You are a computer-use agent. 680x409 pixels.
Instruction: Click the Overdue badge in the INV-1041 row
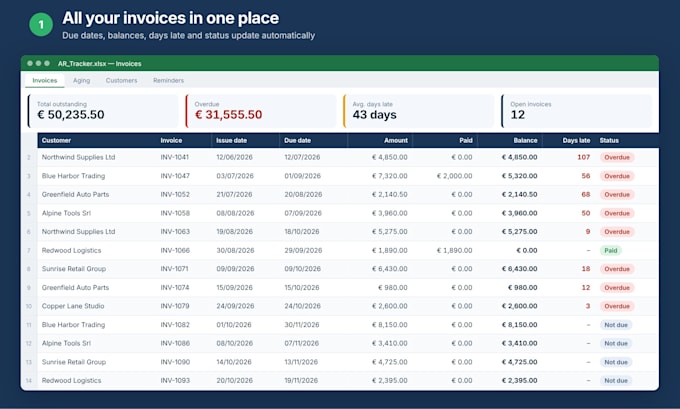click(617, 157)
